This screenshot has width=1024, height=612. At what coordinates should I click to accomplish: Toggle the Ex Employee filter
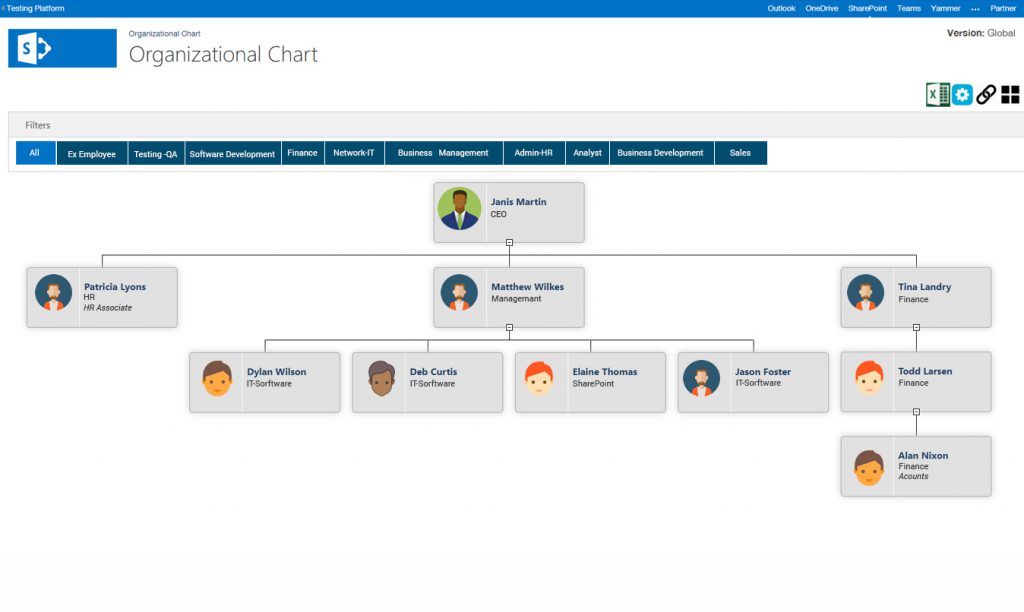[x=91, y=152]
